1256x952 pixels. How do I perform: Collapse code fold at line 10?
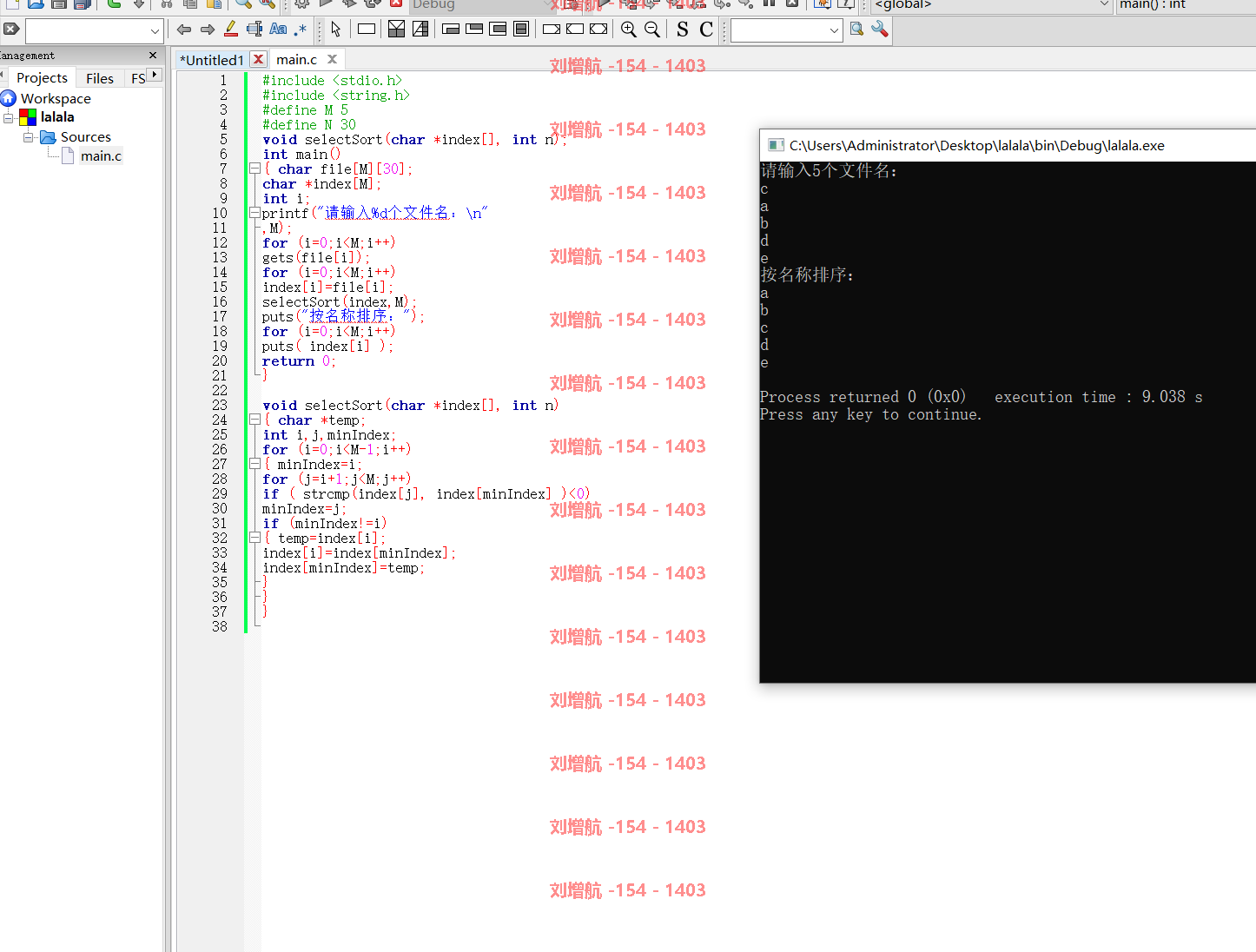255,213
